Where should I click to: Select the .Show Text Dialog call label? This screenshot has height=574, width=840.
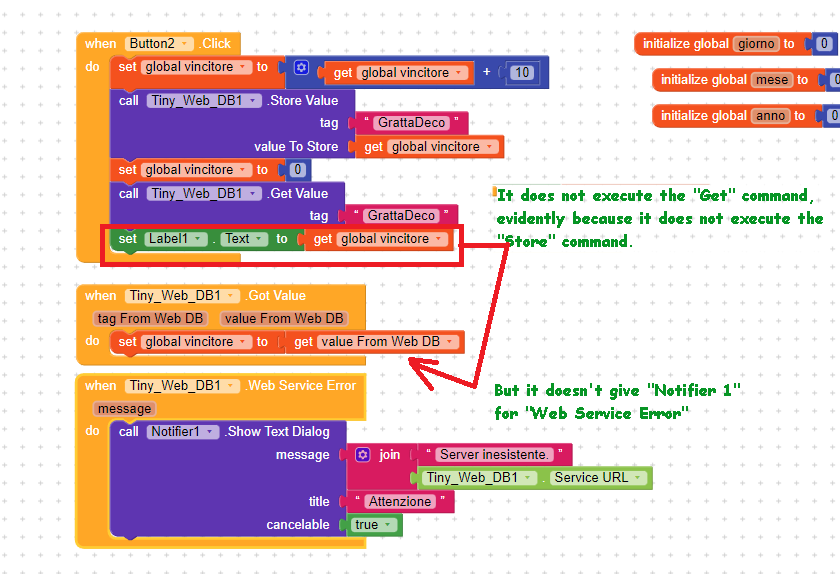pyautogui.click(x=277, y=432)
